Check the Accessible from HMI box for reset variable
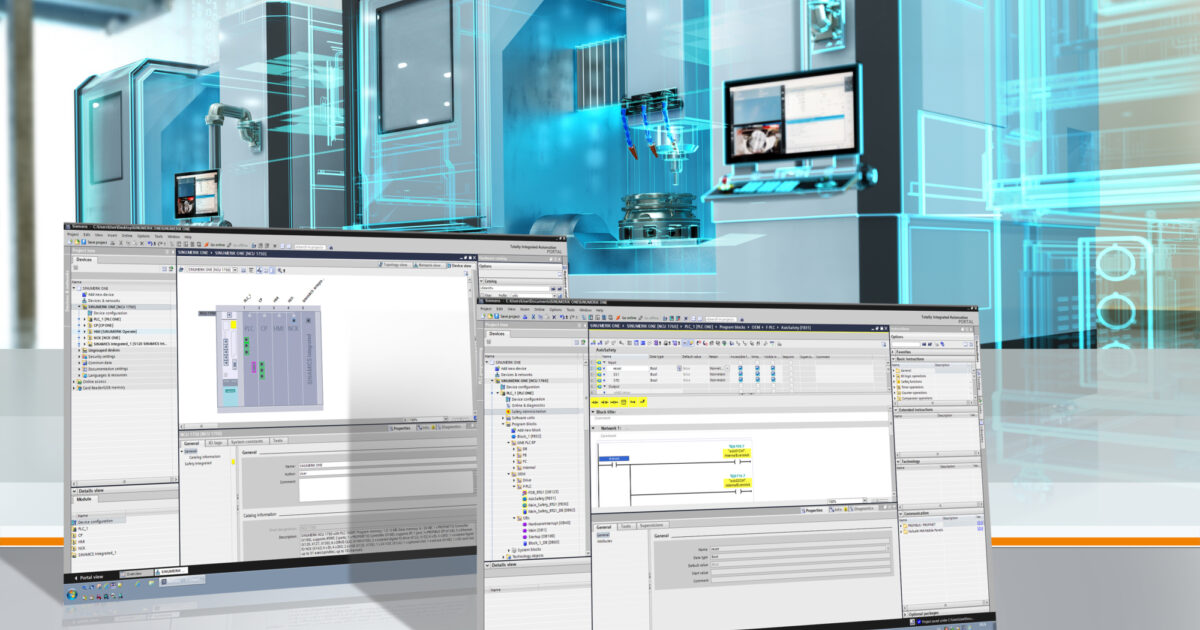 coord(740,368)
